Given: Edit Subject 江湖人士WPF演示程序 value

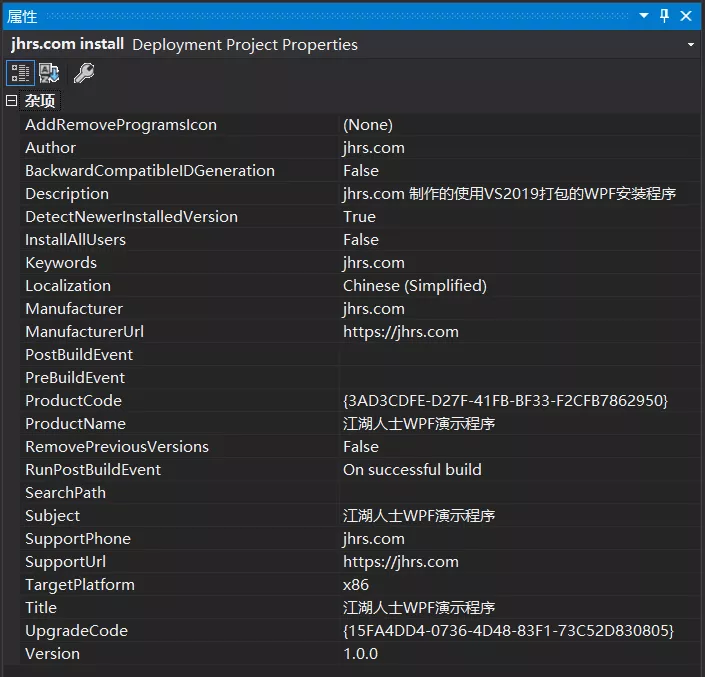Looking at the screenshot, I should 419,515.
